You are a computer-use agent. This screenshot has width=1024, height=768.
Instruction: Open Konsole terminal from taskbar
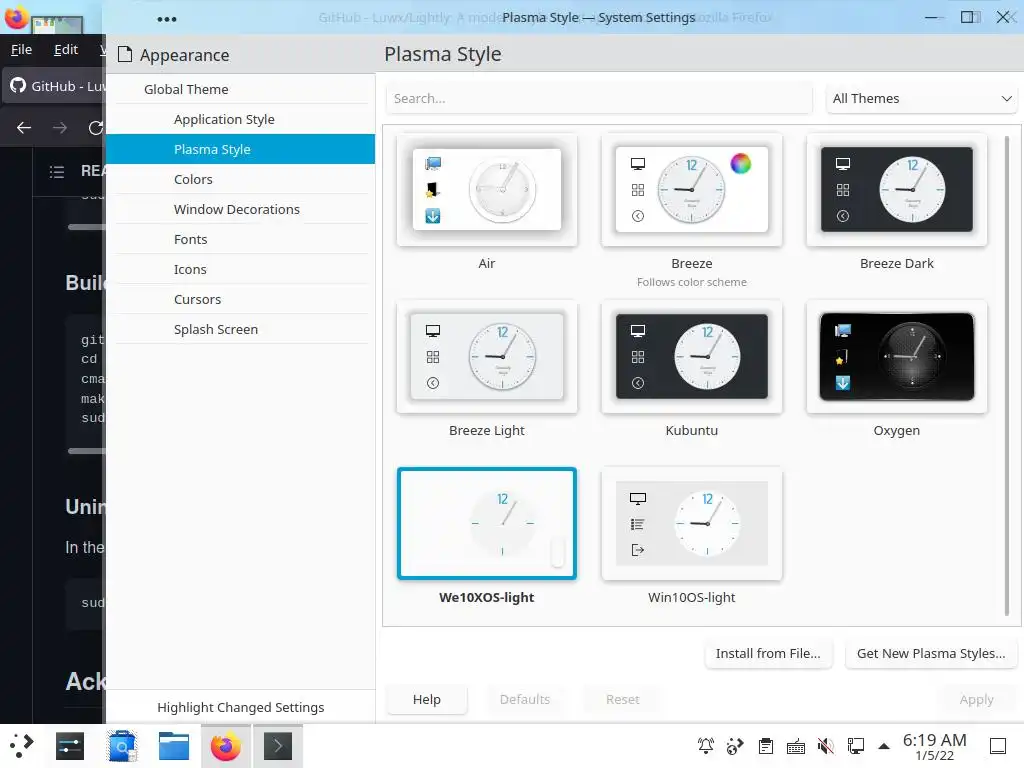tap(278, 746)
